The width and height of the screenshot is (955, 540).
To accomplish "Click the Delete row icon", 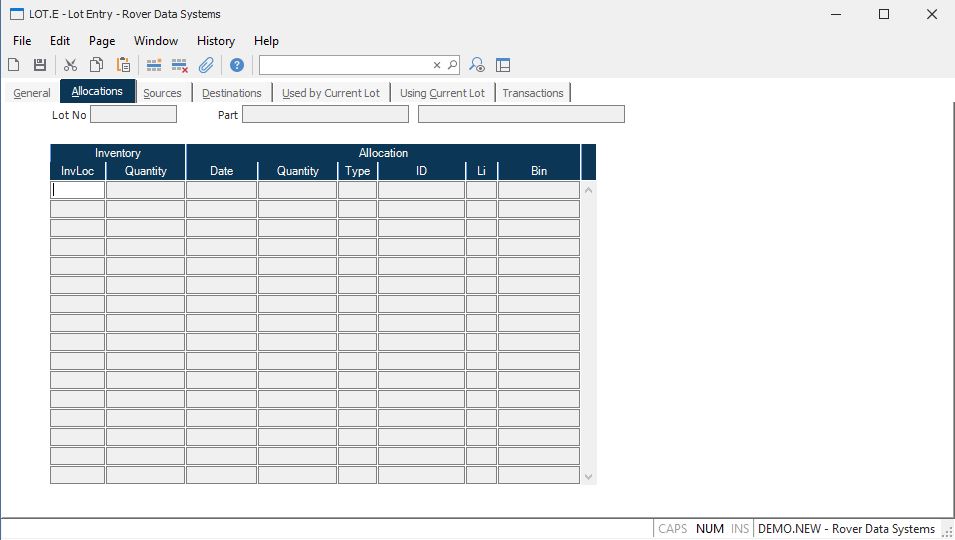I will tap(180, 65).
